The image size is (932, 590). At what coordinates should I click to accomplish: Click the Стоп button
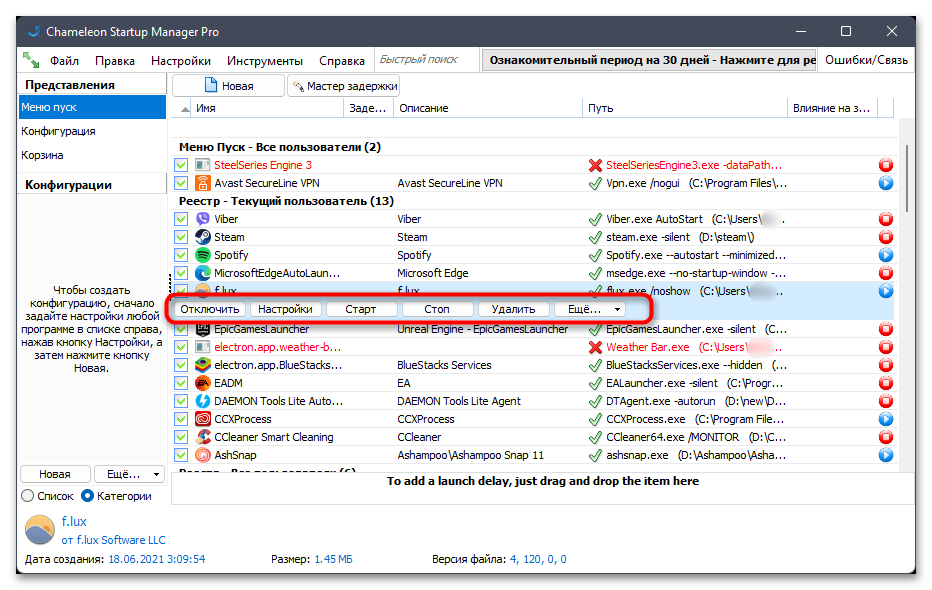click(x=437, y=309)
